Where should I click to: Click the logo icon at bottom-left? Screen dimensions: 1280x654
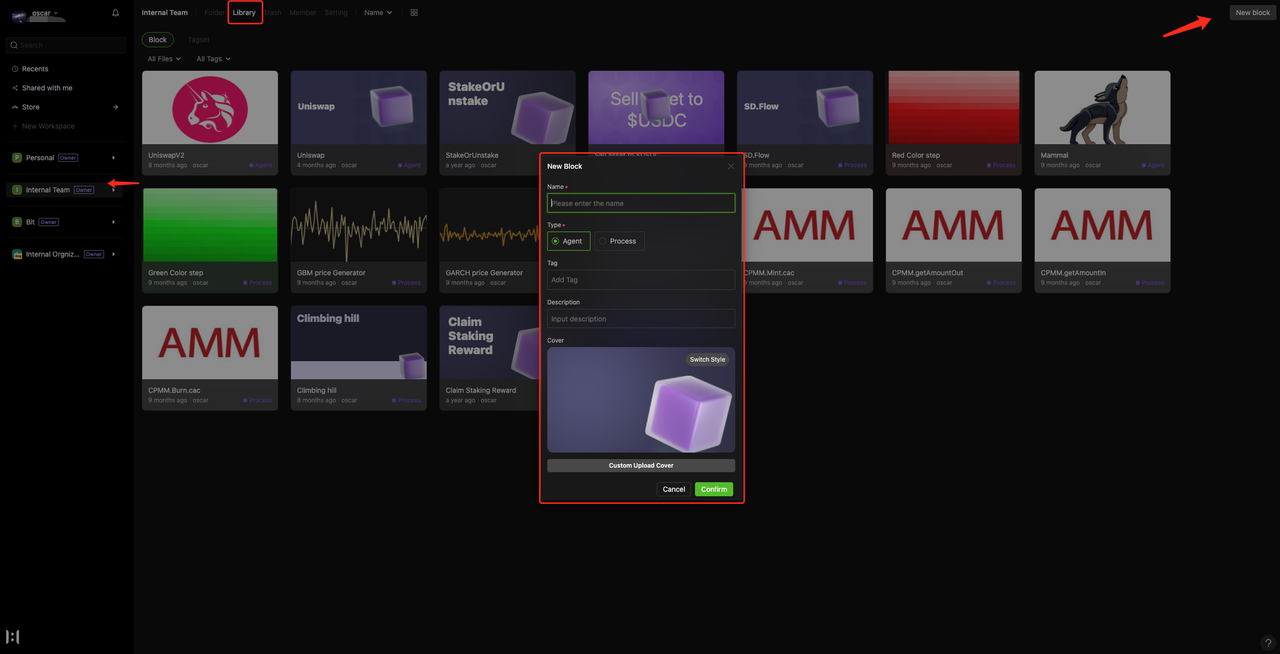[x=12, y=637]
